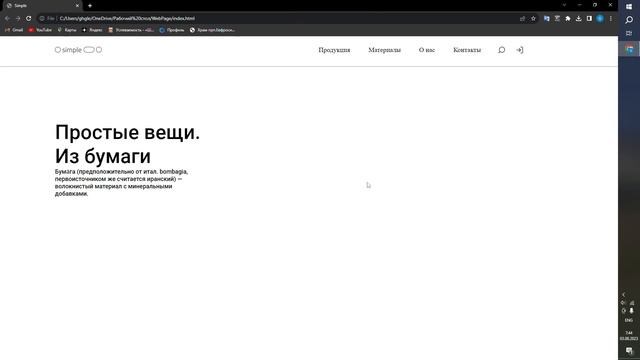
Task: Open the Контакты navigation link
Action: point(467,50)
